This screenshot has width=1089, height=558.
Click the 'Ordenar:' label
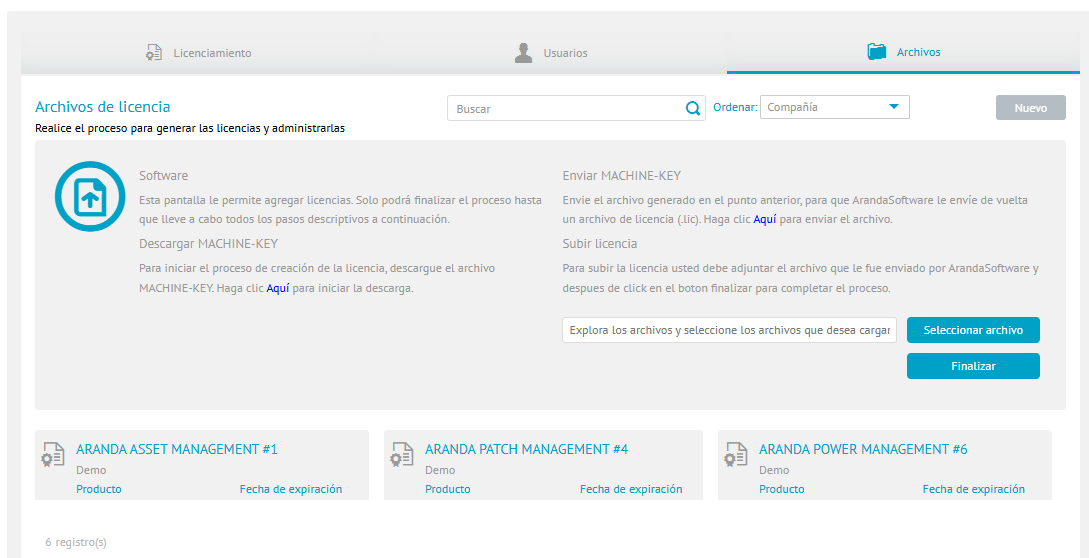tap(735, 108)
